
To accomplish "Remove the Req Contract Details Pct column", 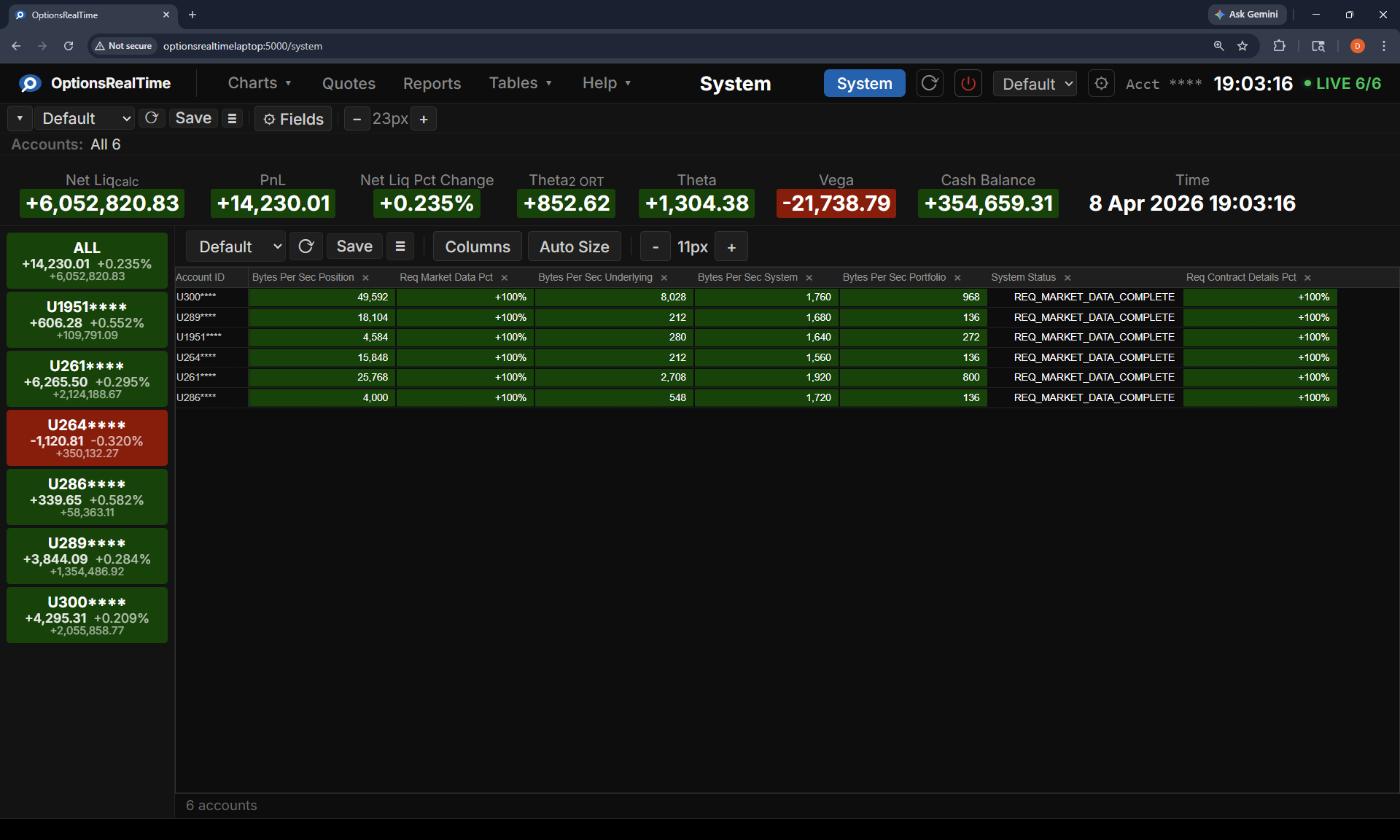I will pyautogui.click(x=1308, y=278).
